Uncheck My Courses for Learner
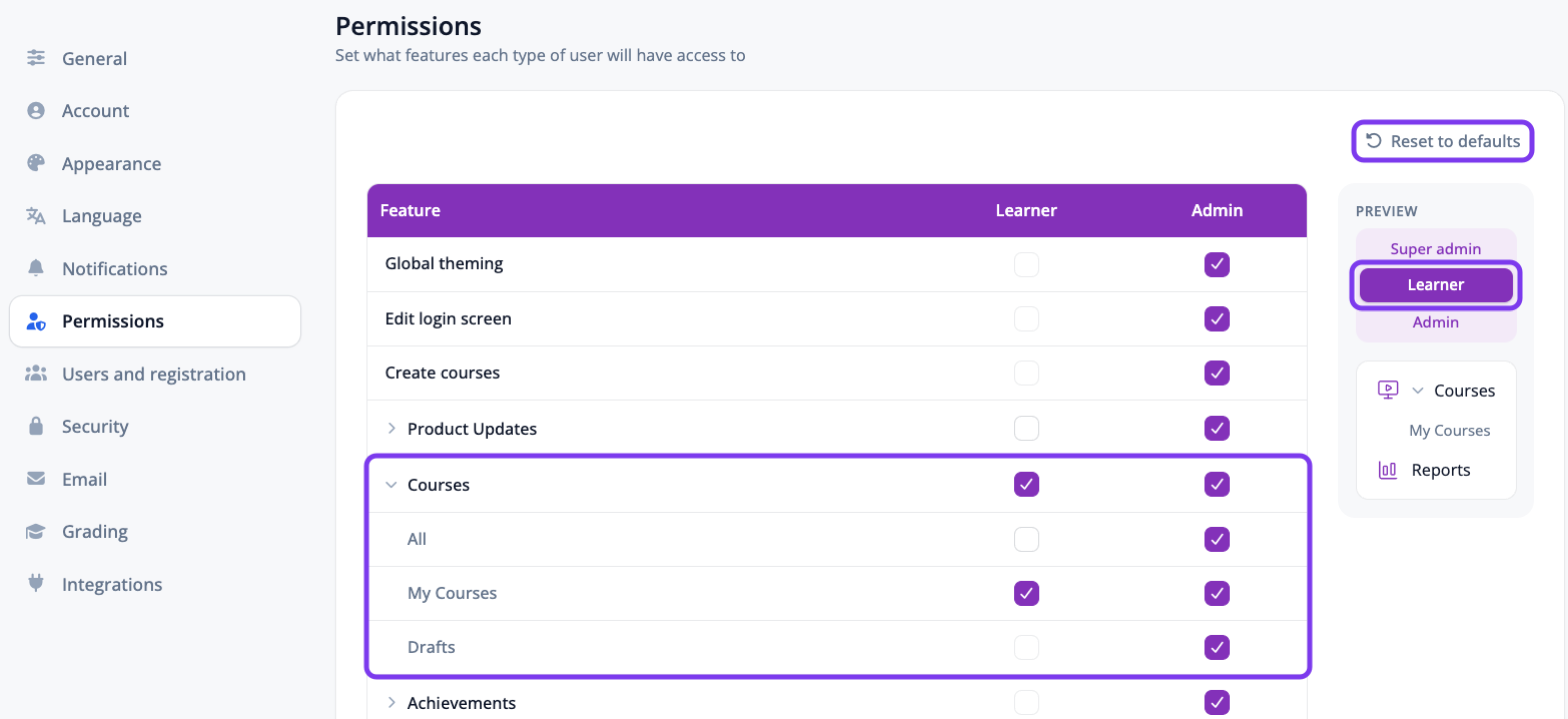1568x719 pixels. coord(1026,593)
